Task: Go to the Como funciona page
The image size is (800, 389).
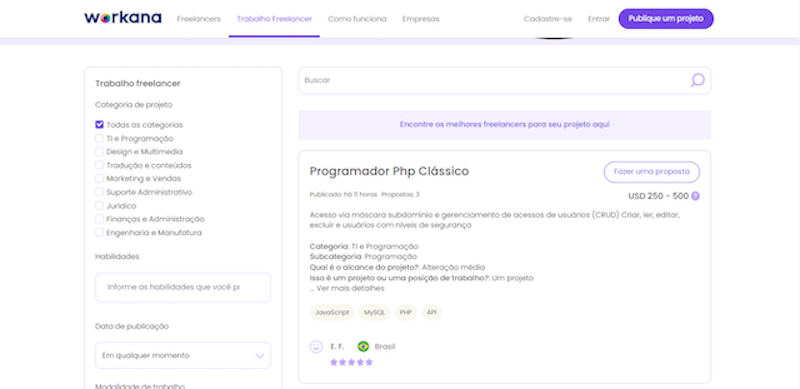Action: [357, 19]
